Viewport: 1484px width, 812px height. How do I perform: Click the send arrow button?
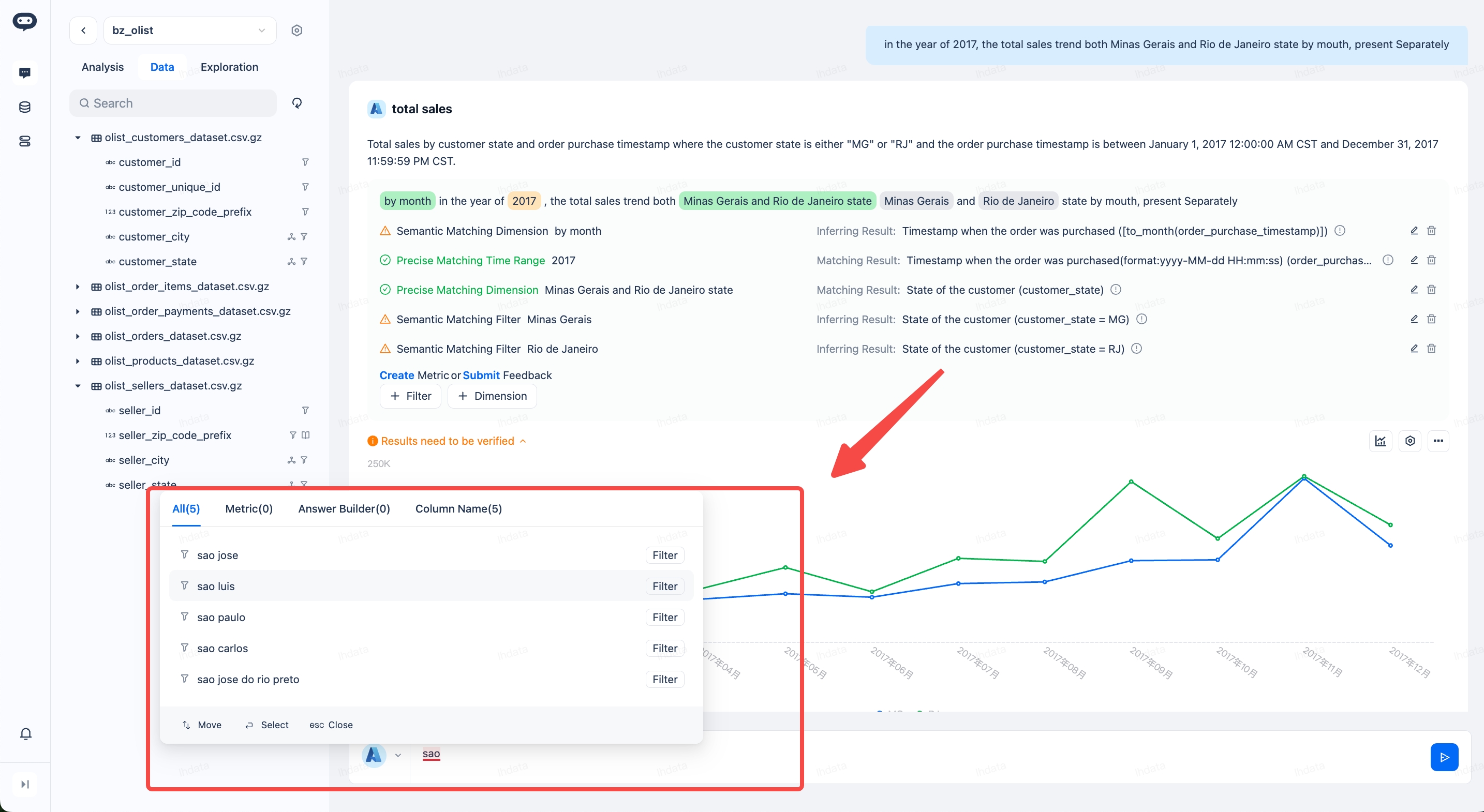coord(1444,757)
